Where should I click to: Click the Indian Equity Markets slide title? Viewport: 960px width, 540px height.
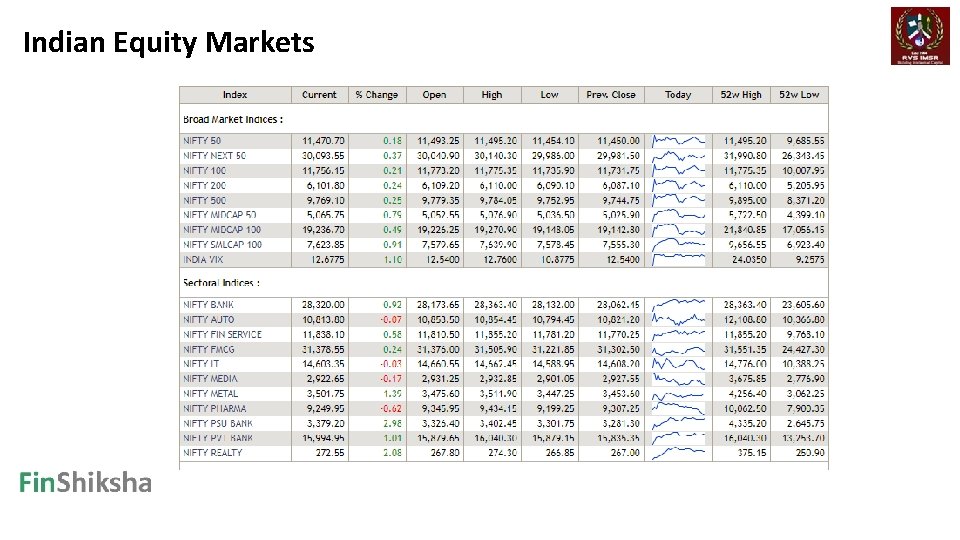tap(168, 43)
